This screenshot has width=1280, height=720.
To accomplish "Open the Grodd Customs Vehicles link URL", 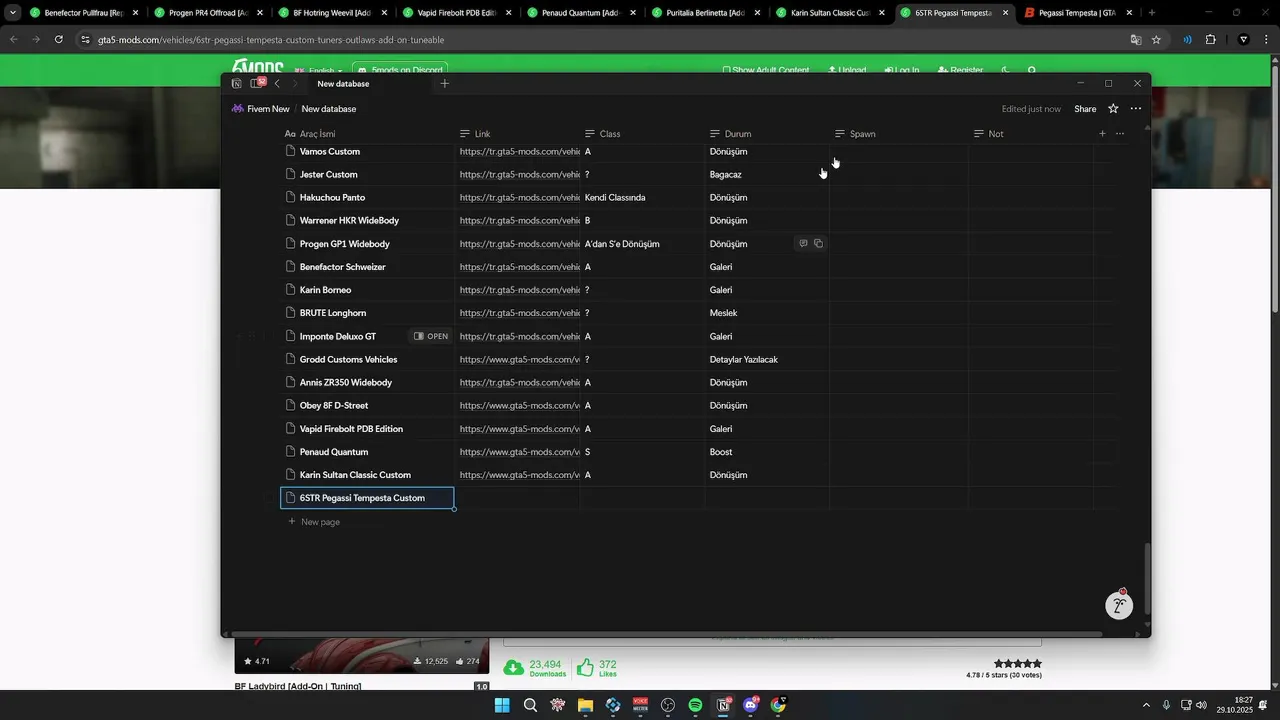I will pos(519,360).
